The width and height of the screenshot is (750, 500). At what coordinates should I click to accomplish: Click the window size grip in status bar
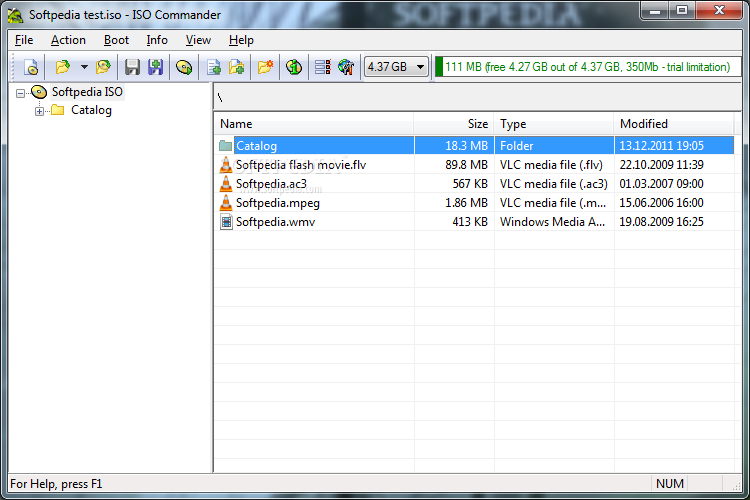[736, 485]
